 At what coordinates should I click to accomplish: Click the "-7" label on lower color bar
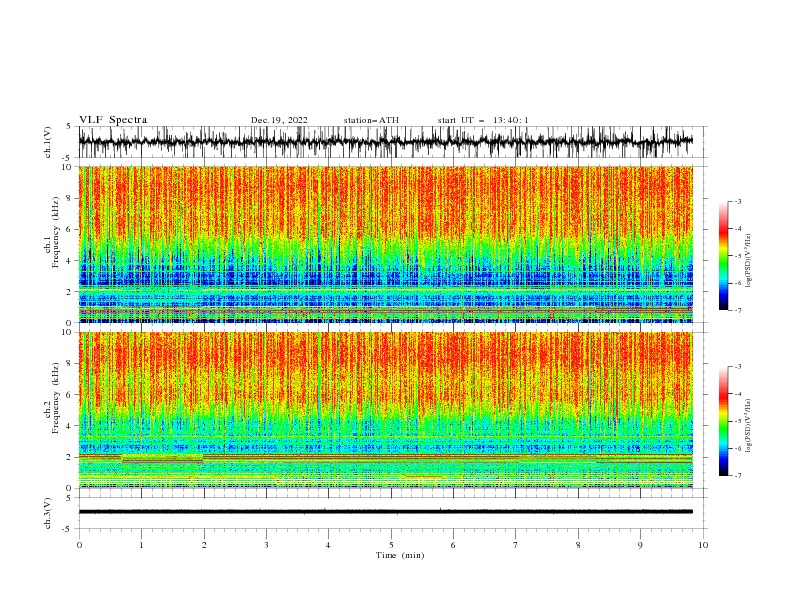[738, 476]
